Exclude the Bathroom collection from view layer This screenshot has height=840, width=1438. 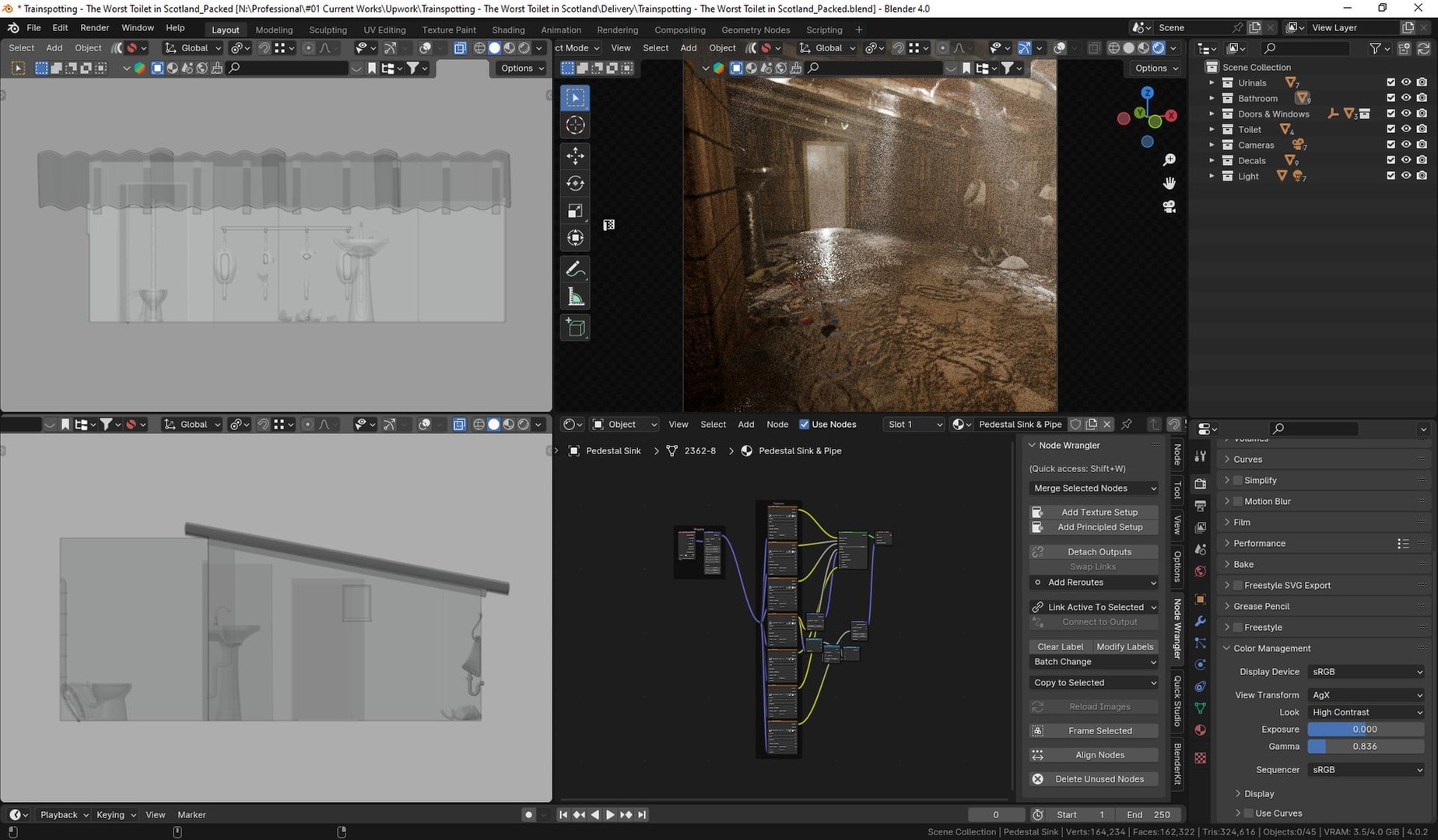[1391, 98]
